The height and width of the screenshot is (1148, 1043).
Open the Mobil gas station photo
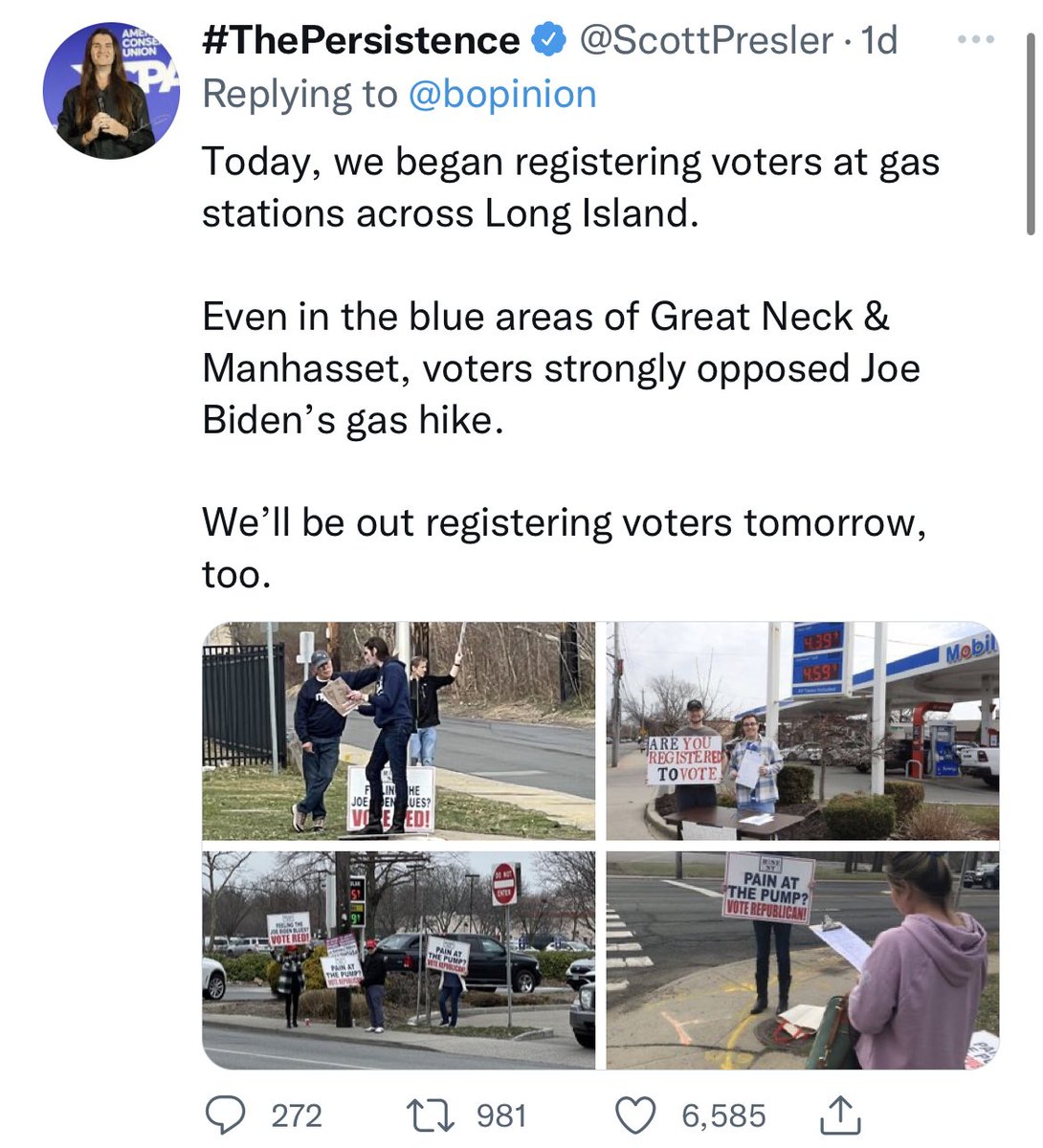point(803,731)
